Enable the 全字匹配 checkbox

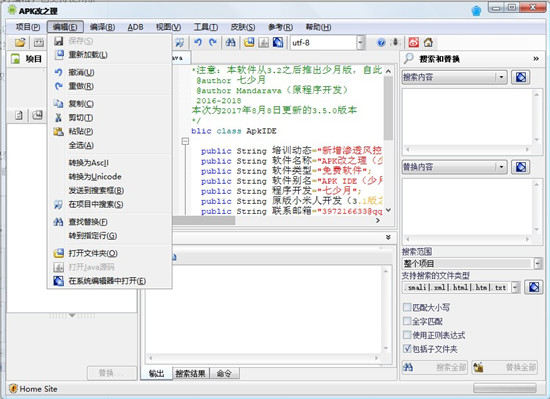(x=407, y=321)
